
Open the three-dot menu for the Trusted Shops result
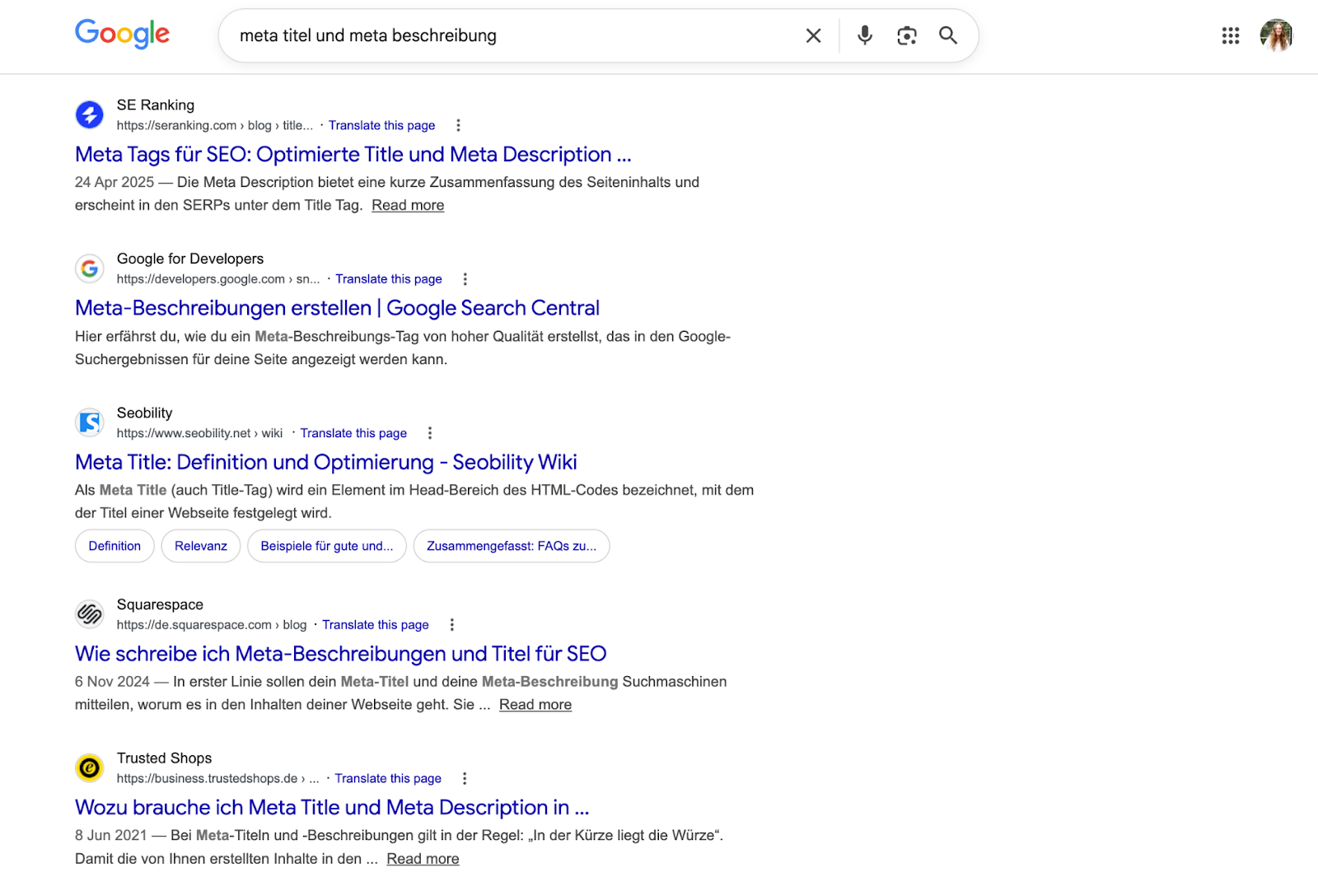tap(465, 778)
